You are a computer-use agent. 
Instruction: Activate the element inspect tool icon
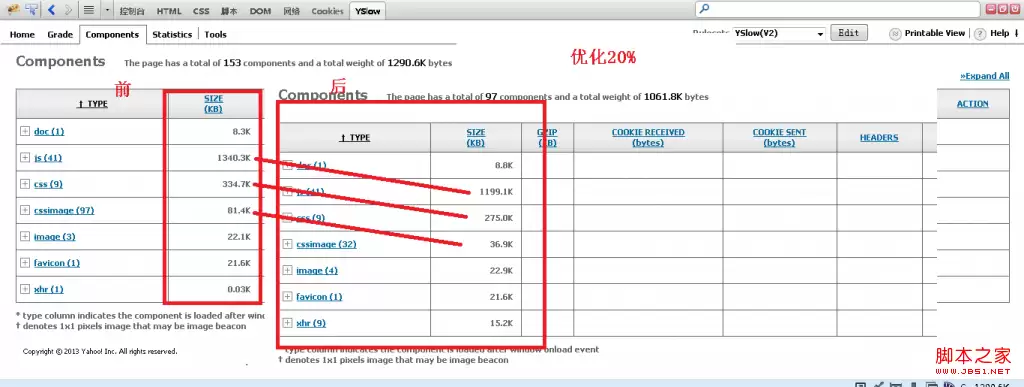32,10
